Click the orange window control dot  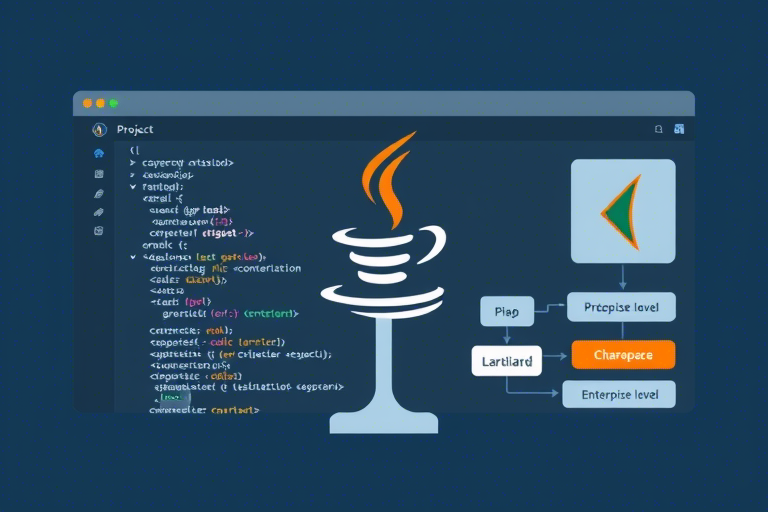[x=88, y=103]
